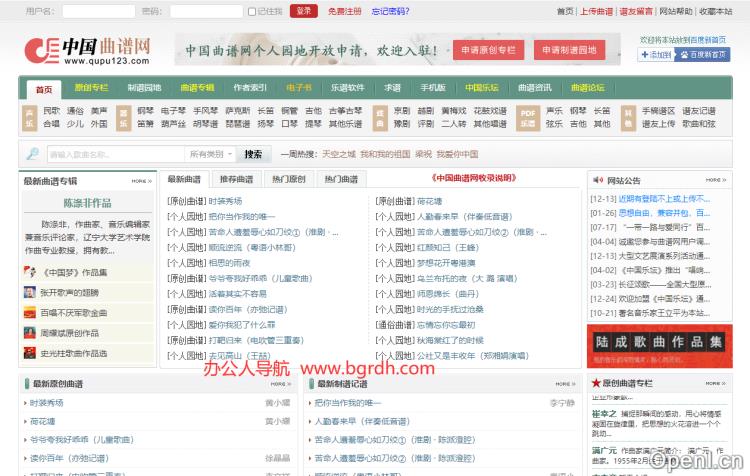Open the 制谱园地 navigation item
This screenshot has height=476, width=750.
(144, 88)
